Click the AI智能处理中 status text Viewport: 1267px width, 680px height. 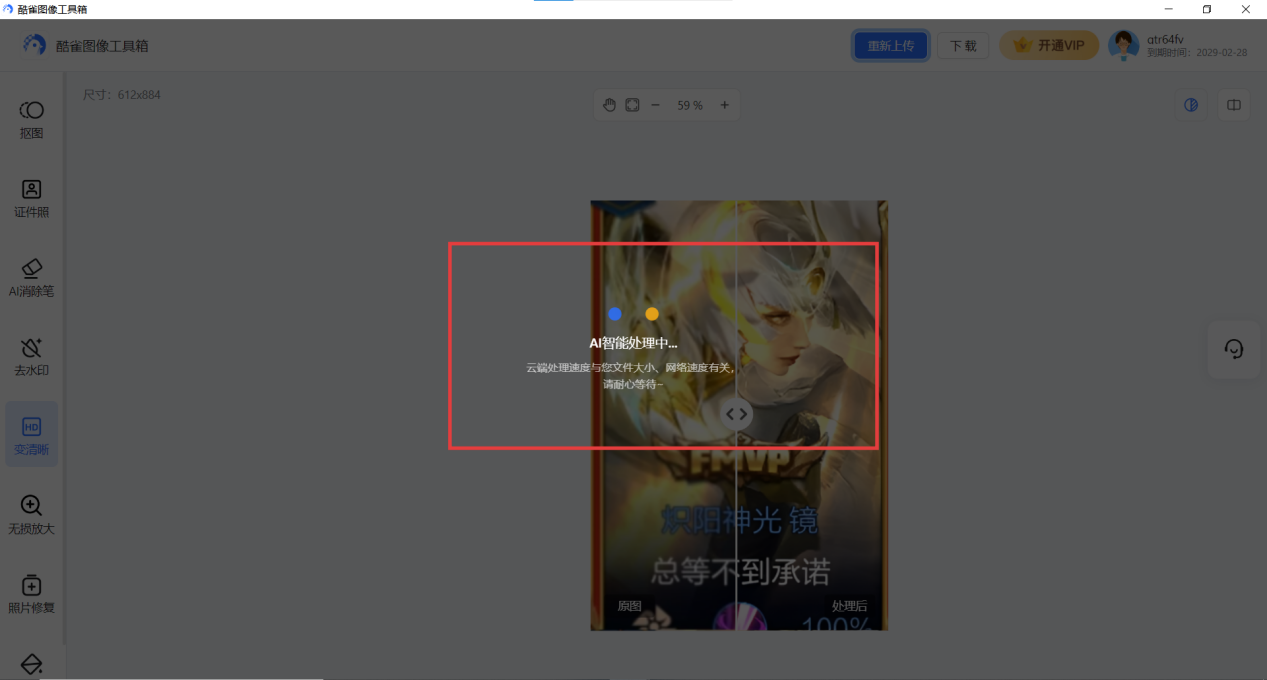633,343
